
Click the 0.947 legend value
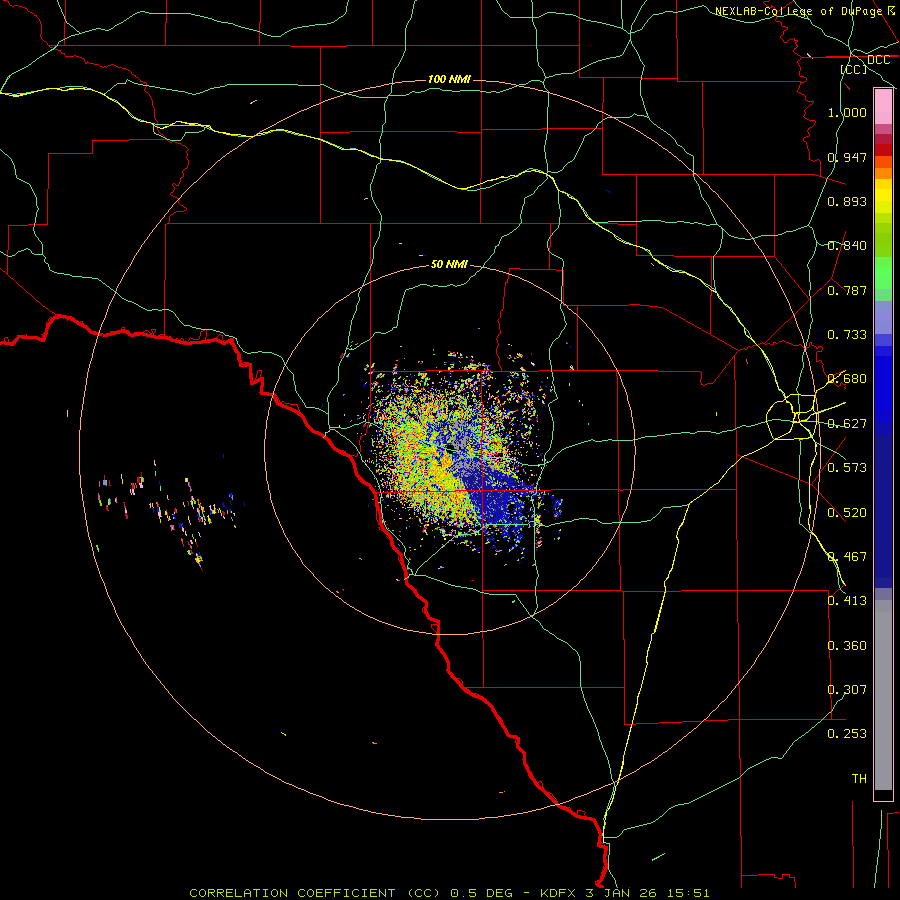coord(847,157)
